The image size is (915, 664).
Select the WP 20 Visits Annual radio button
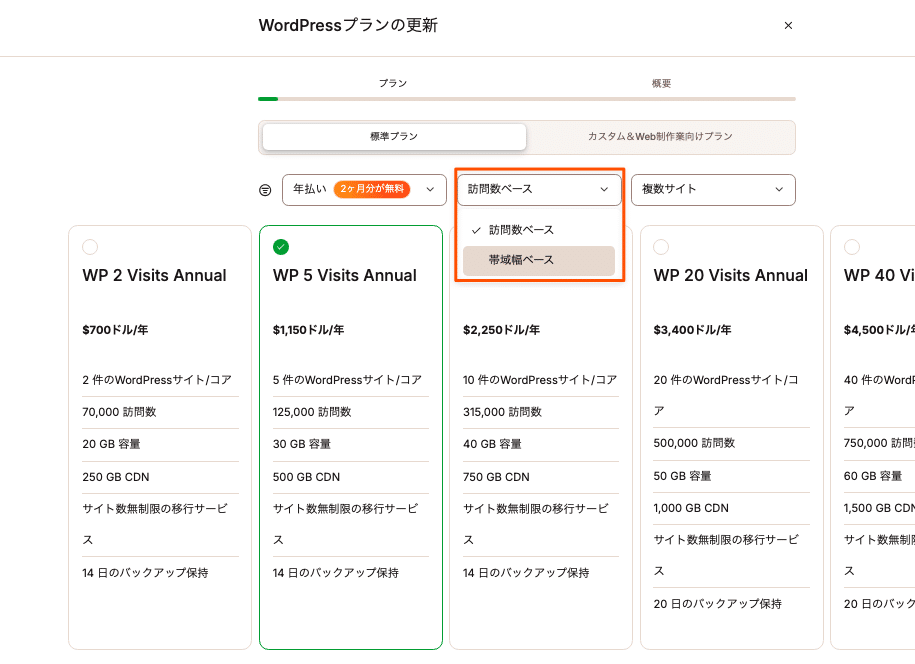(x=661, y=246)
